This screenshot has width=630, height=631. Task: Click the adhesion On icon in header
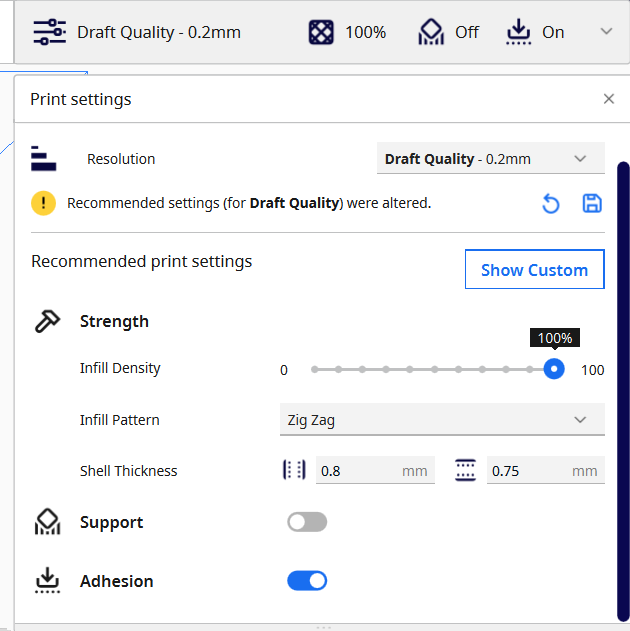pyautogui.click(x=518, y=32)
